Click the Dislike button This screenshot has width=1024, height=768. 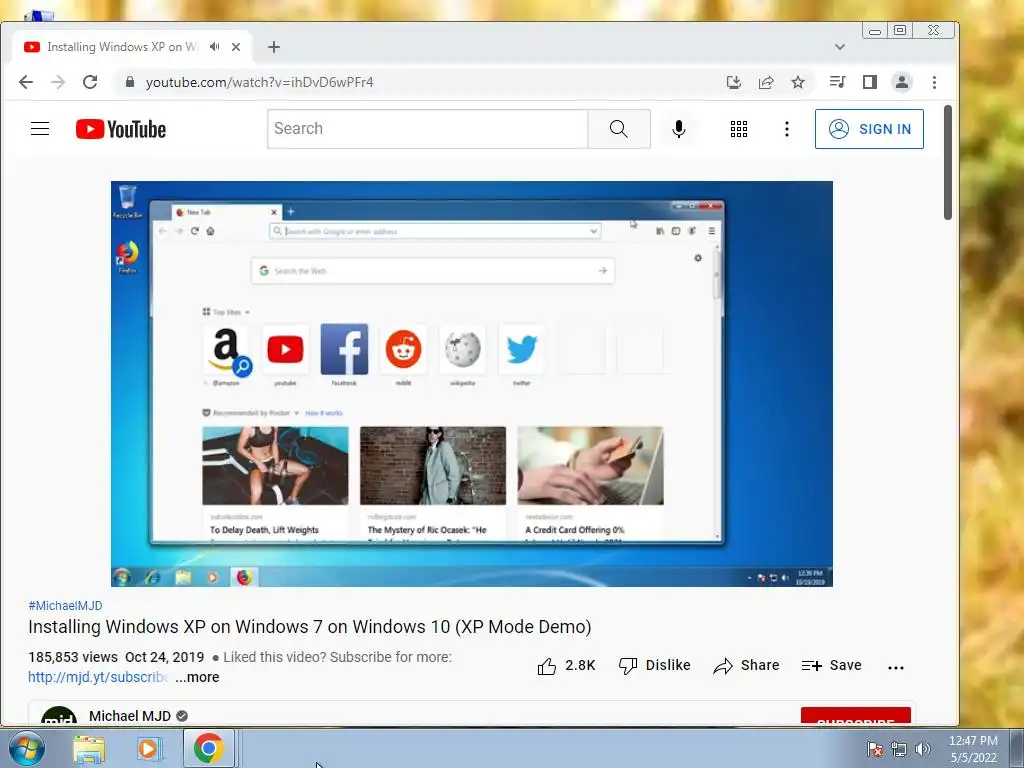click(654, 665)
